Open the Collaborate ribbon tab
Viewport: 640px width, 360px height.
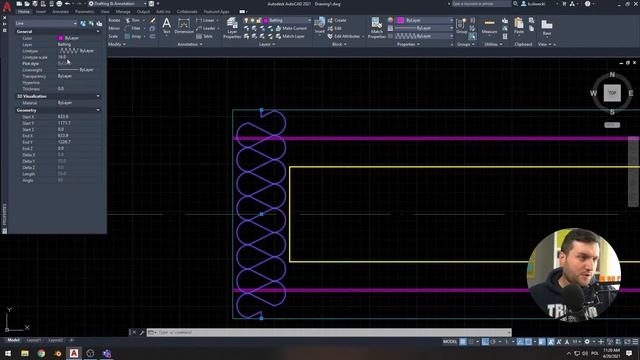187,12
